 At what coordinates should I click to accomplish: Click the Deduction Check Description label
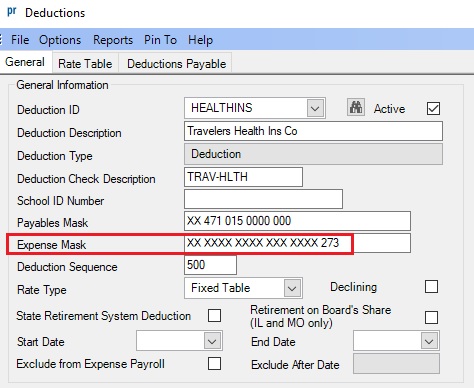(x=86, y=179)
